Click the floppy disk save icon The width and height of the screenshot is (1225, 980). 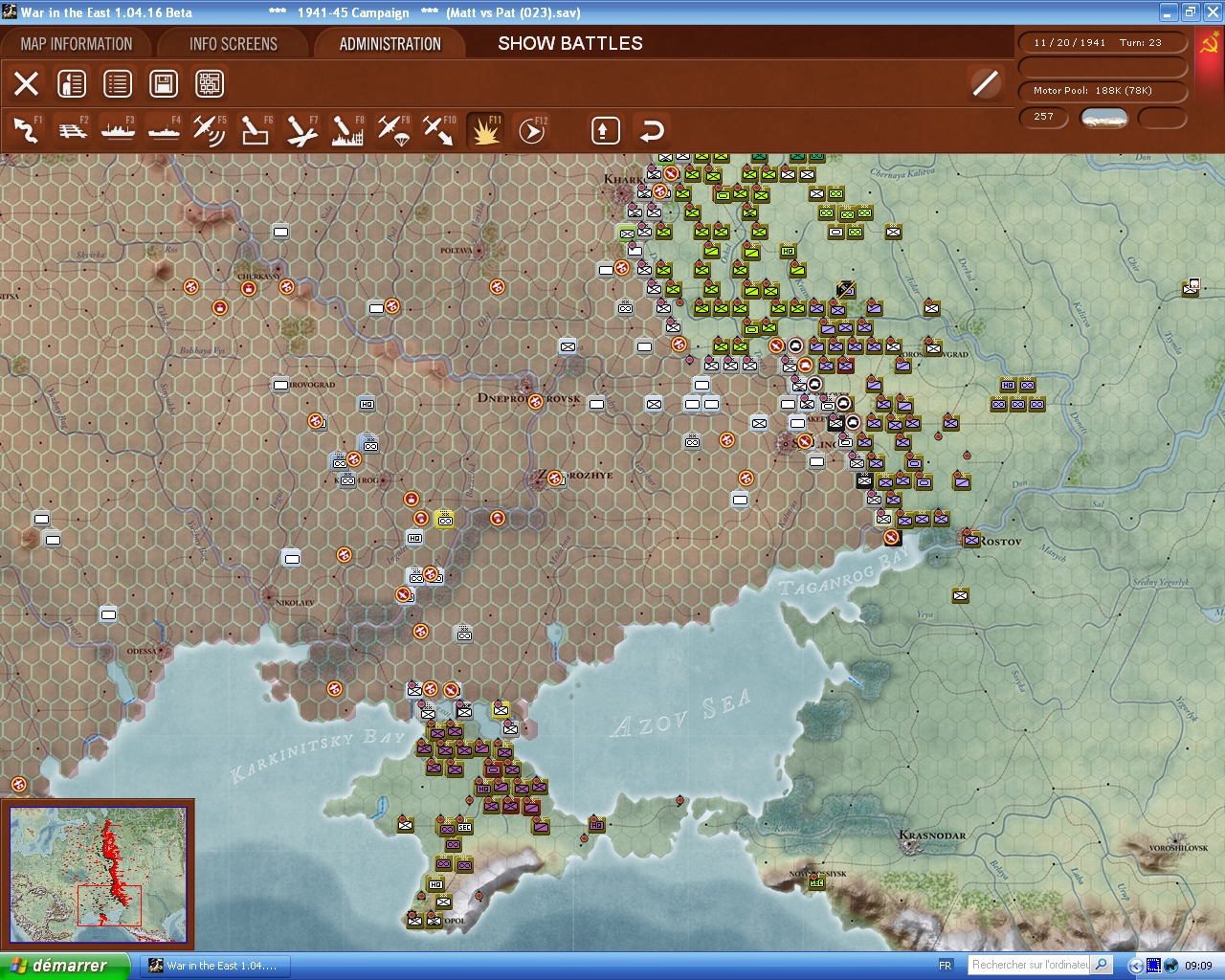[x=164, y=83]
